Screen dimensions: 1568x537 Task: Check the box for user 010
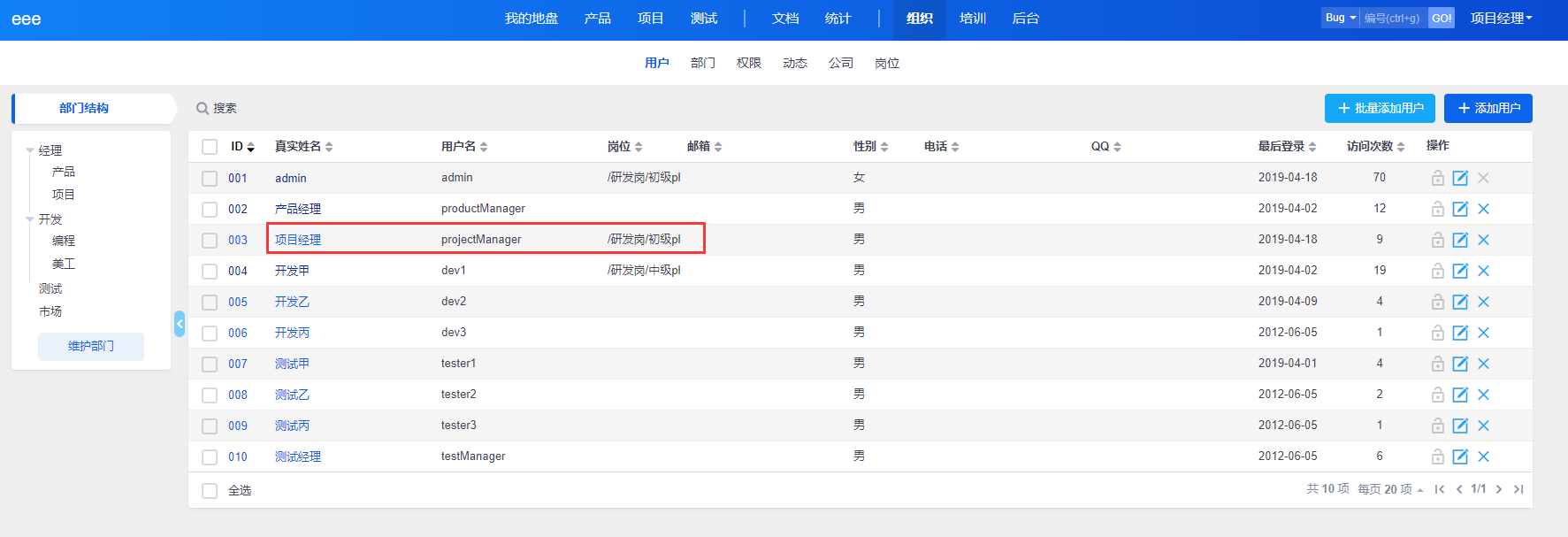click(210, 456)
